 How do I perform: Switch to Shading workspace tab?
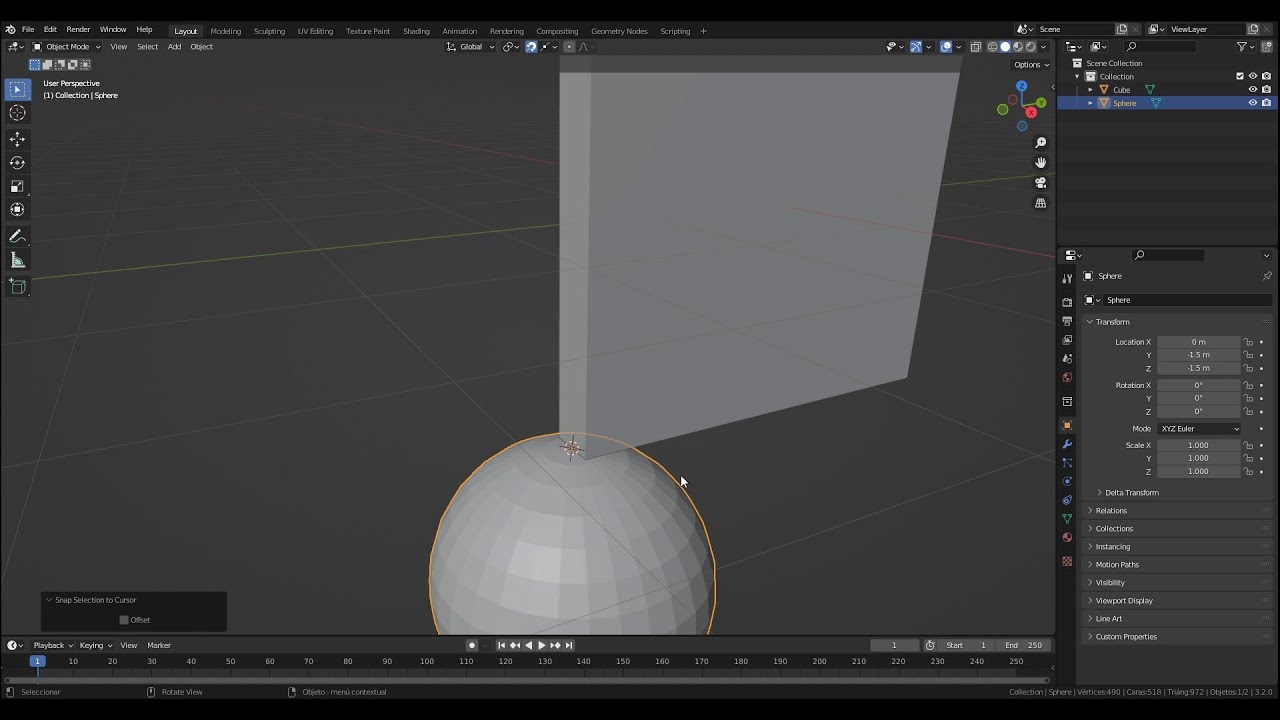416,31
